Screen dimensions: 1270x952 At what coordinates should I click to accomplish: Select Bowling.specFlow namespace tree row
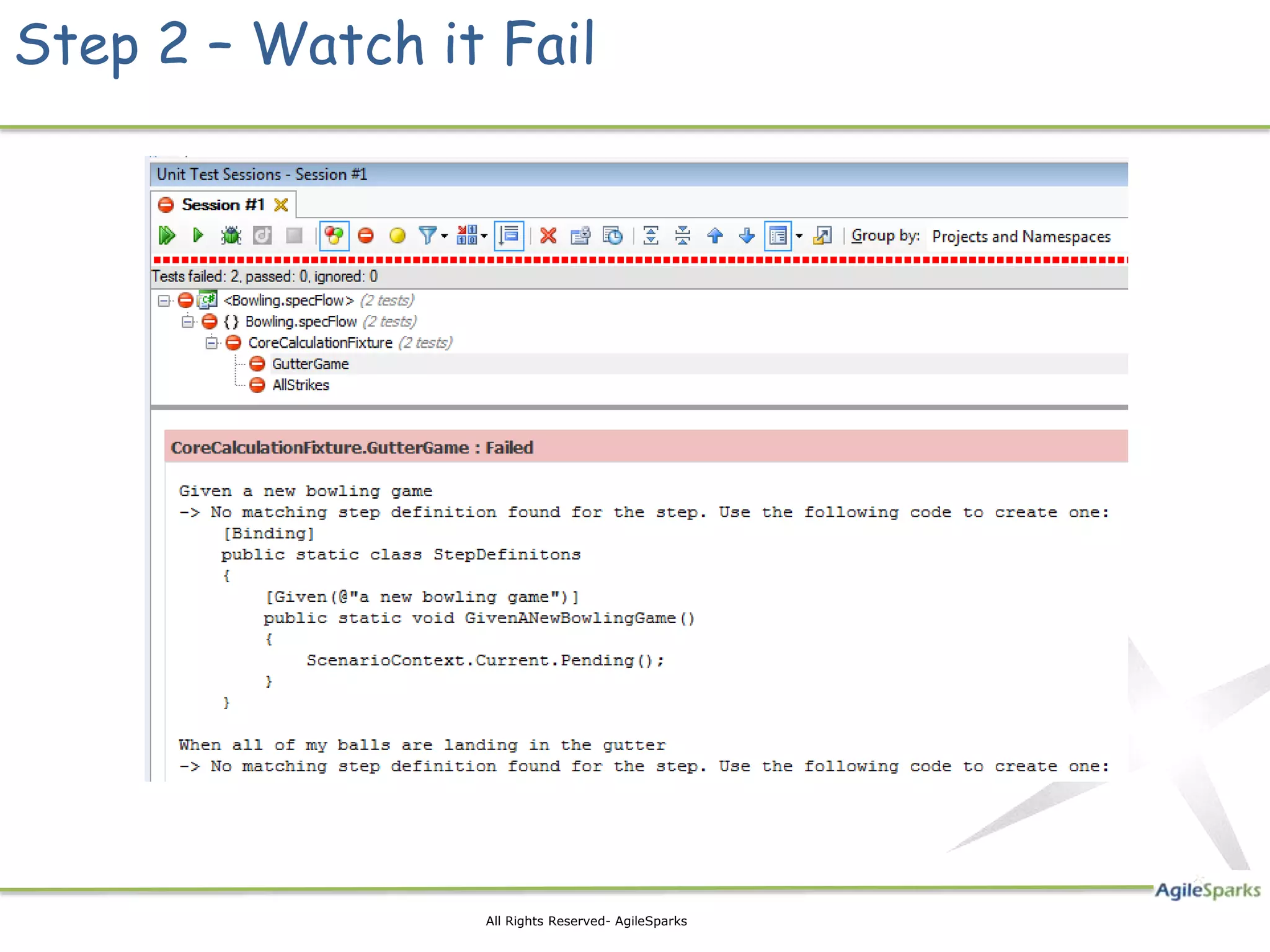click(331, 322)
